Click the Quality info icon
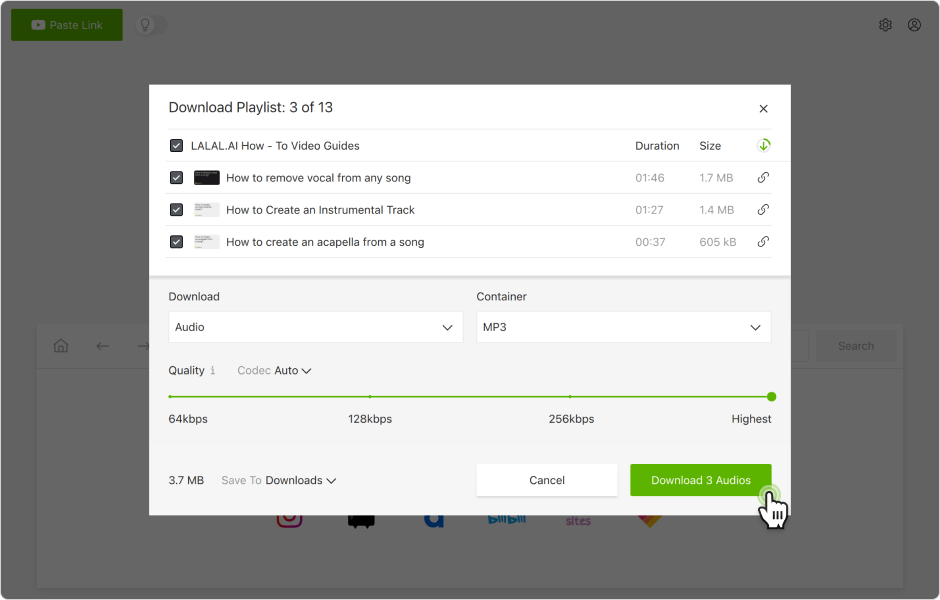 point(212,370)
